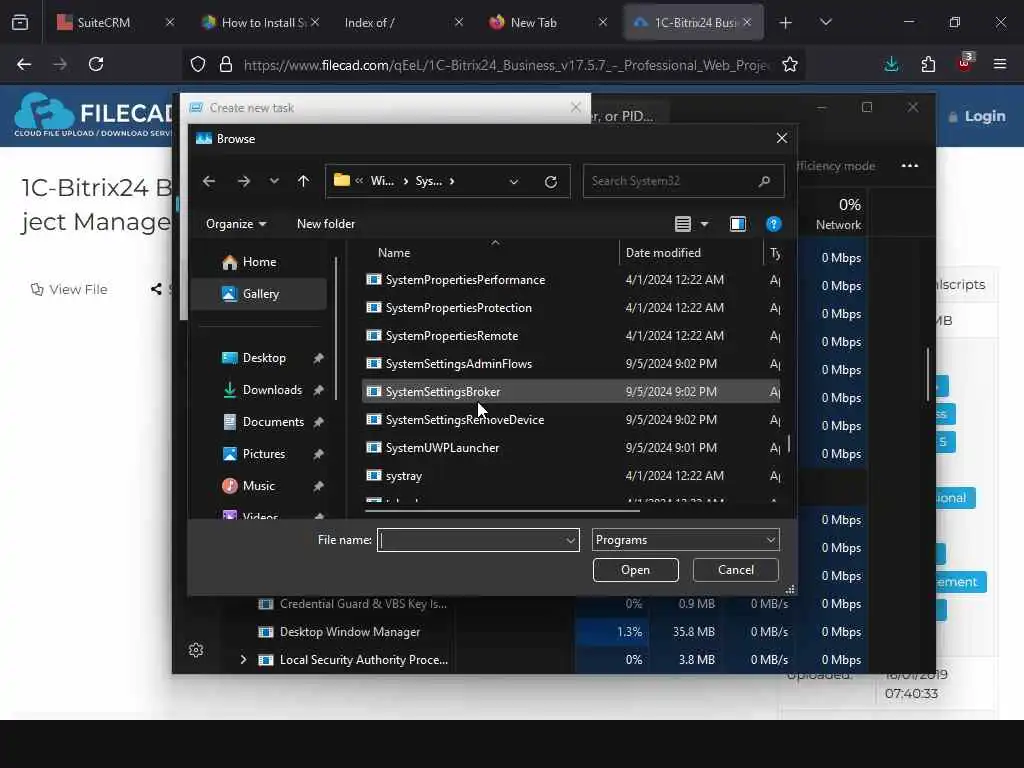
Task: Go back in the Browse dialog
Action: 208,181
